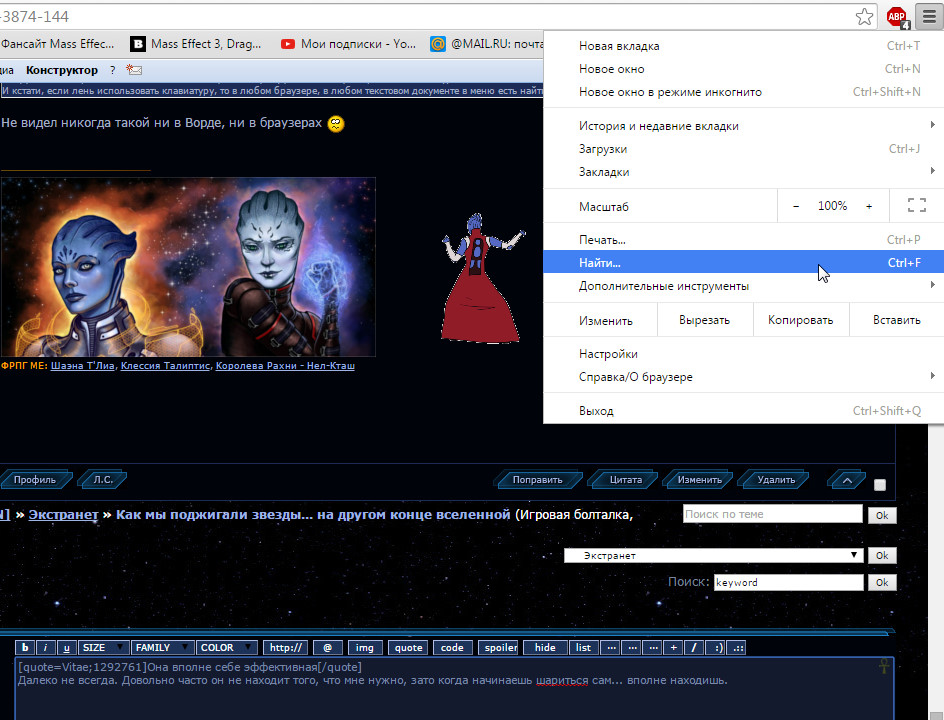Screen dimensions: 944x720
Task: Expand История и недавние вкладки submenu
Action: click(x=744, y=126)
